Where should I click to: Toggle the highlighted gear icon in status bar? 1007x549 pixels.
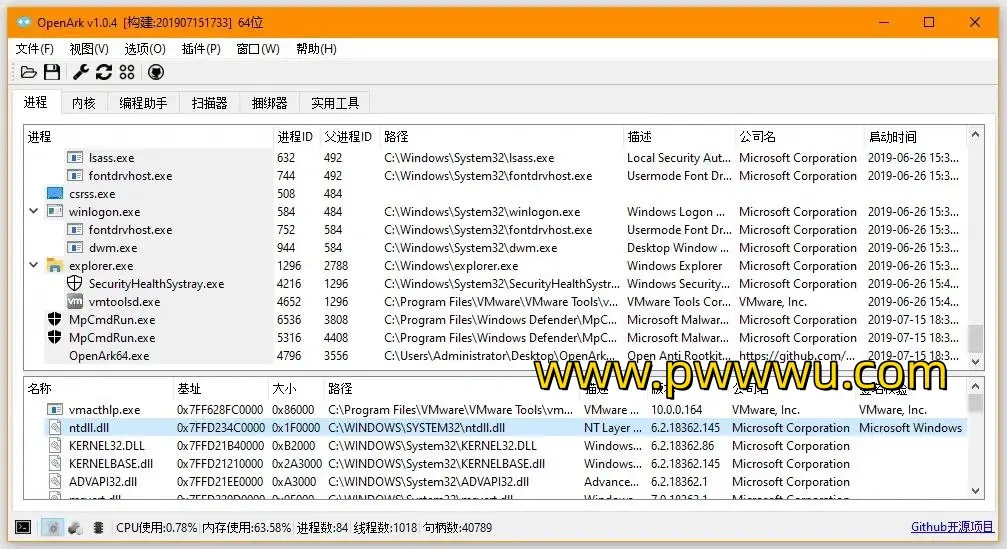(x=52, y=527)
